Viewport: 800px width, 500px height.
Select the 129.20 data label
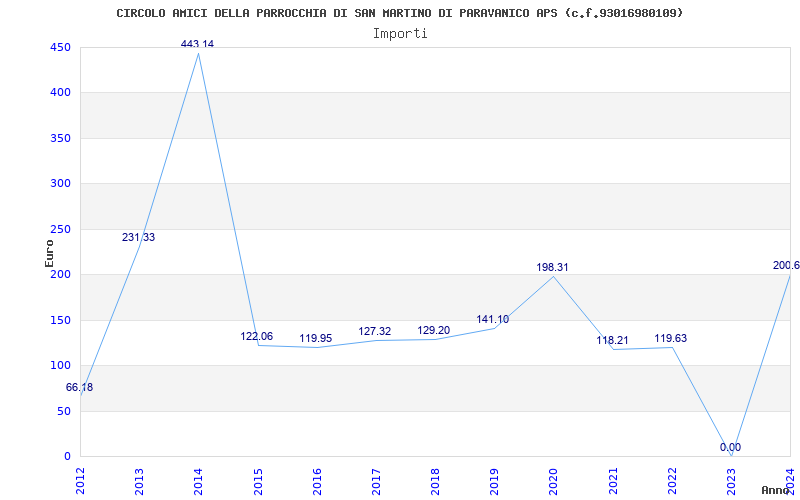point(434,330)
